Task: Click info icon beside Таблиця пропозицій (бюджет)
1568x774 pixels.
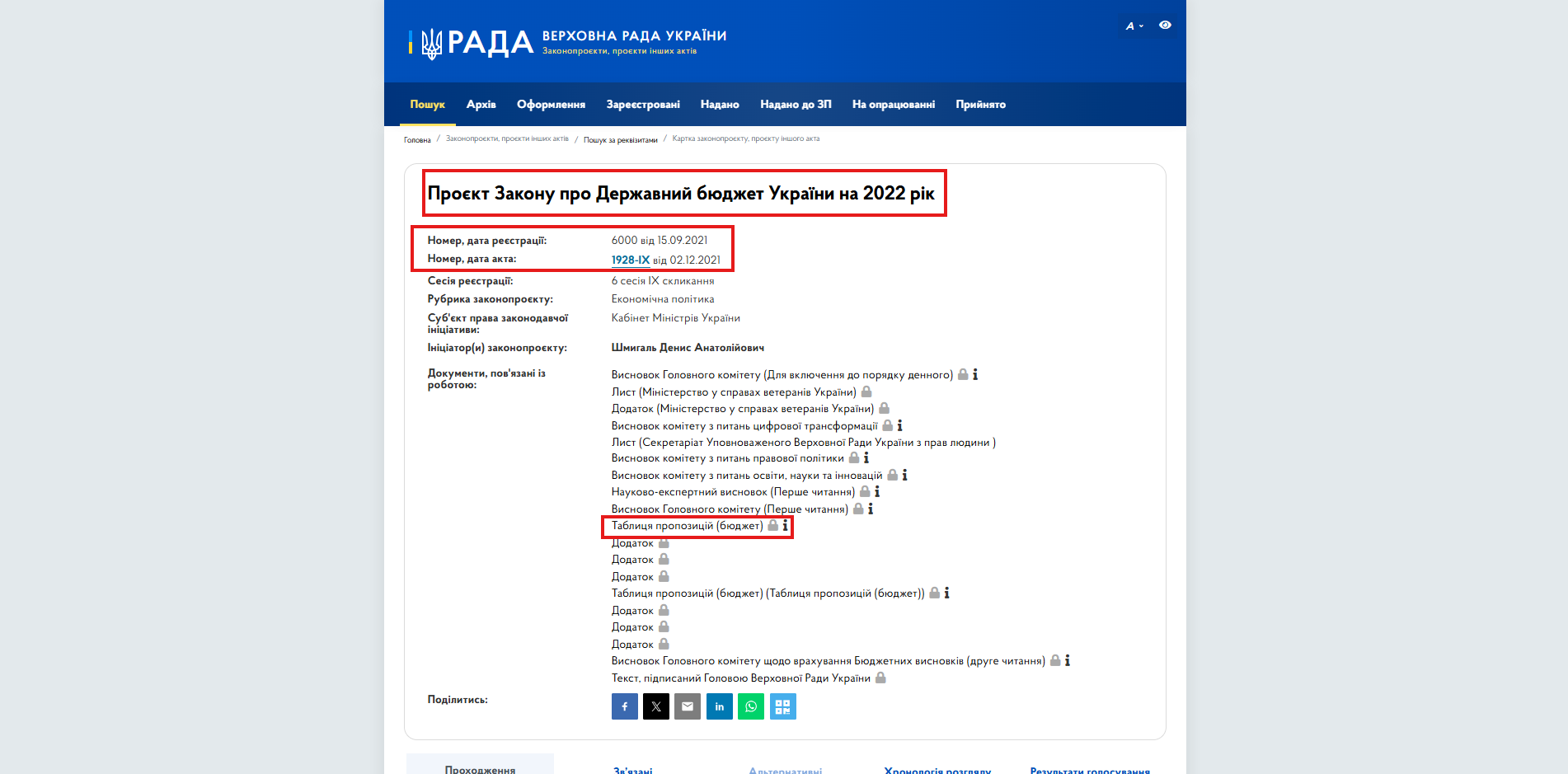Action: click(785, 525)
